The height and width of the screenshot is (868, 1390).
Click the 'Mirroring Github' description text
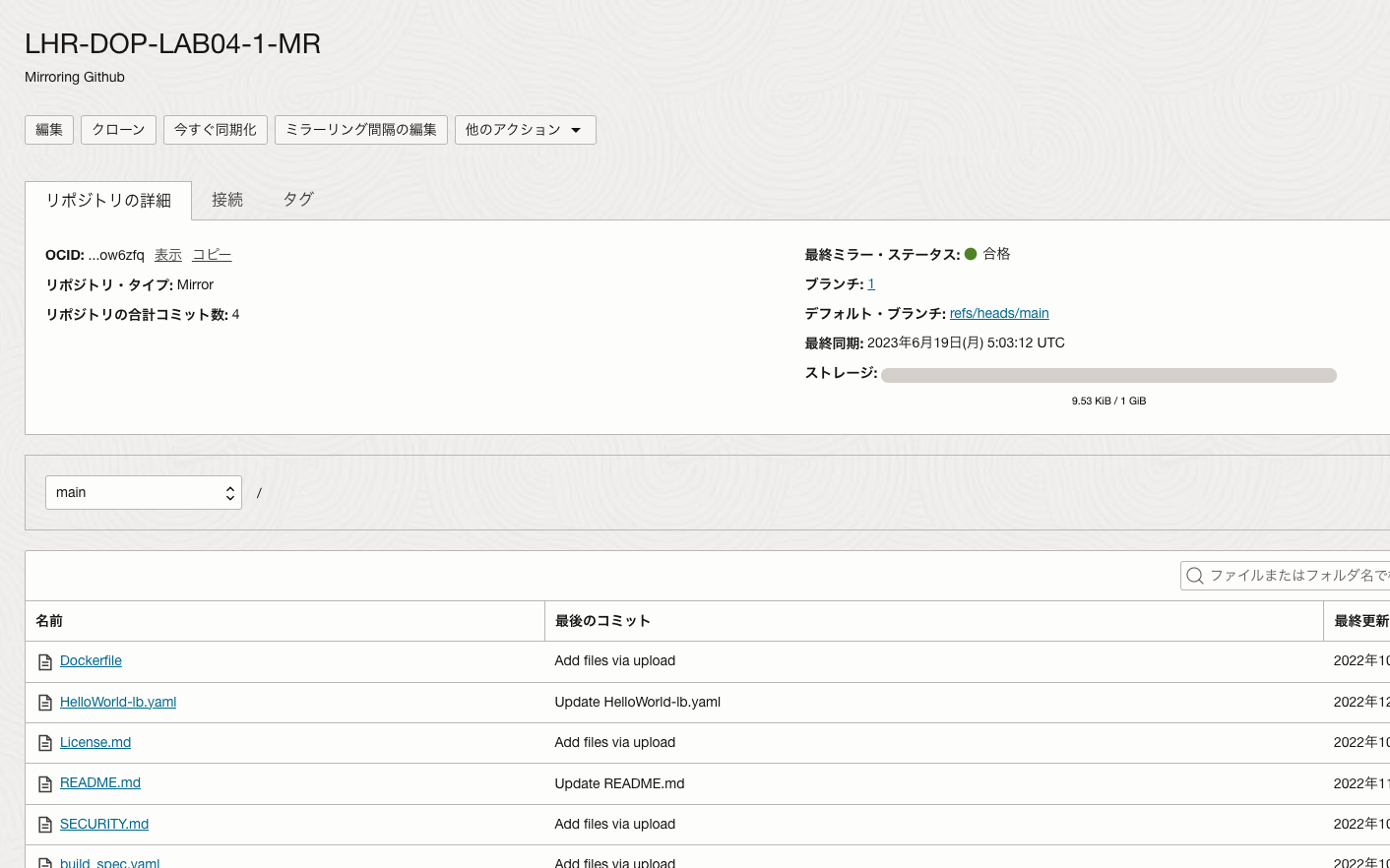pos(75,77)
